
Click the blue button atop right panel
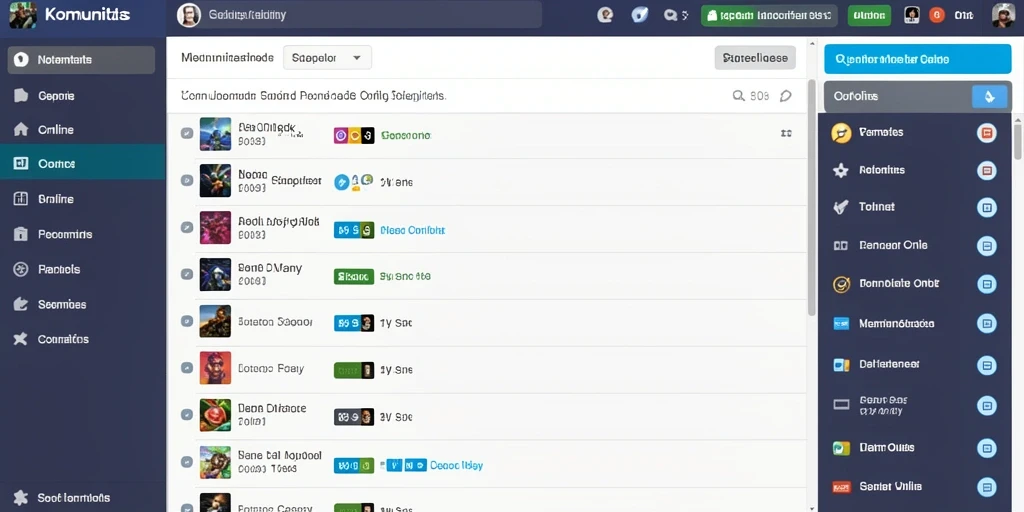point(918,59)
